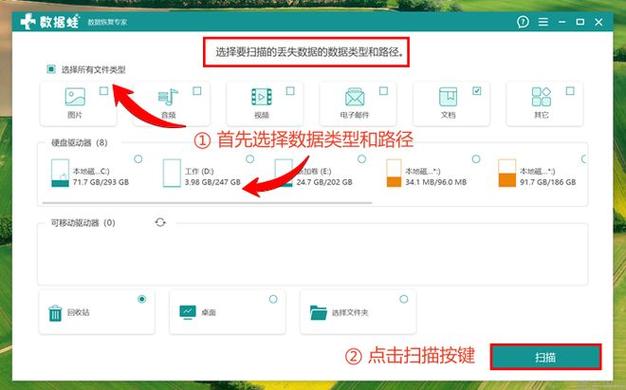Check the 电子邮件 file type checkbox
Image resolution: width=626 pixels, height=390 pixels.
click(383, 91)
